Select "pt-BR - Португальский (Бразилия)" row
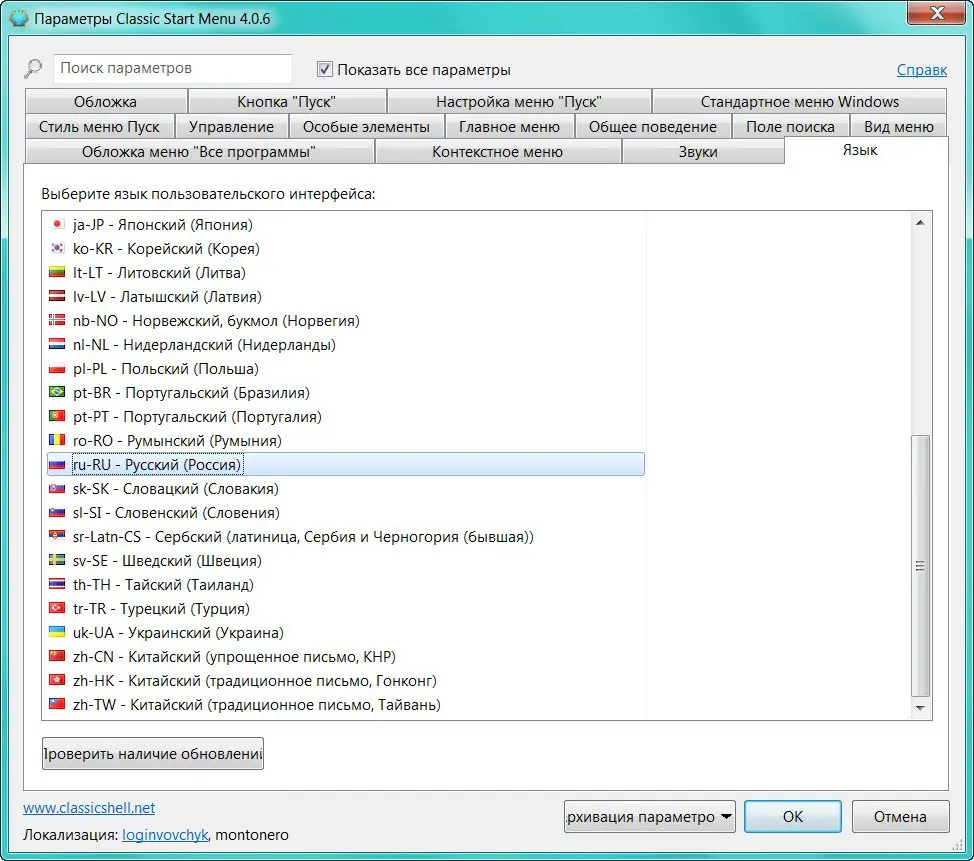This screenshot has height=861, width=974. 346,393
